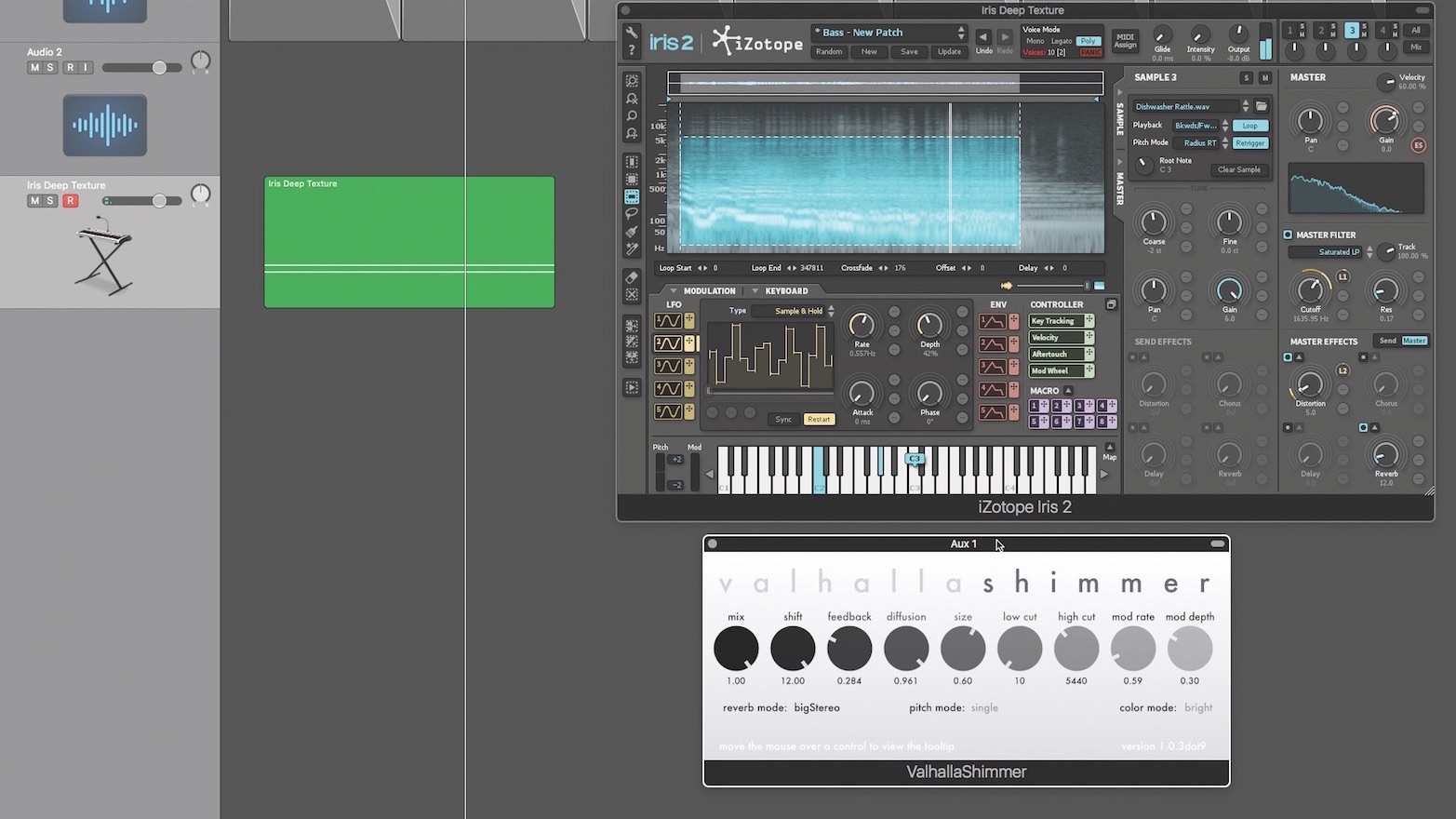Click the Save patch button

[x=909, y=52]
